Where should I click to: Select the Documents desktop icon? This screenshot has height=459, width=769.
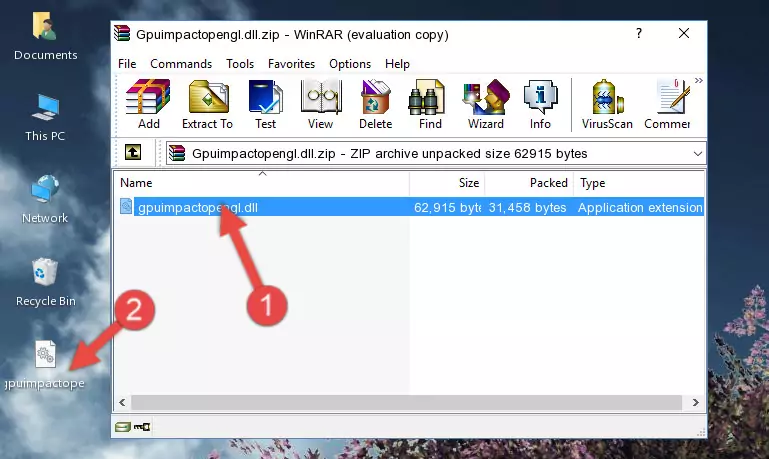tap(45, 37)
